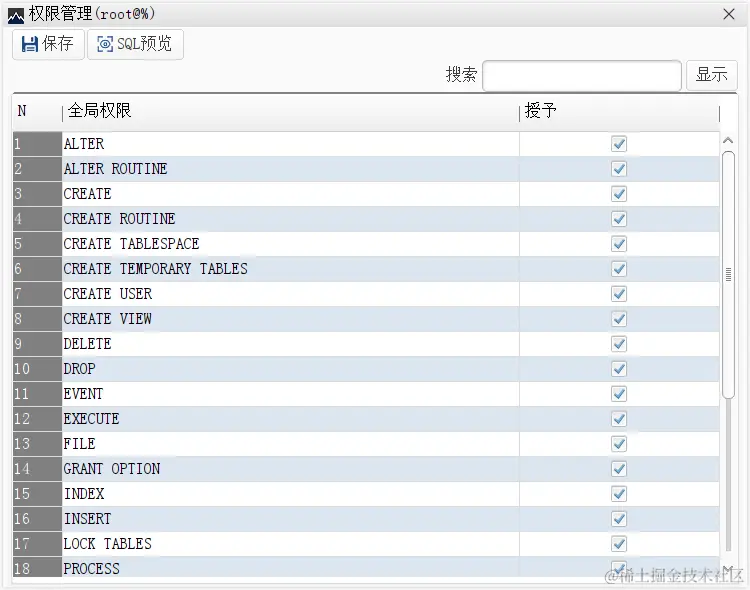
Task: Uncheck the GRANT OPTION checkbox
Action: click(x=619, y=468)
